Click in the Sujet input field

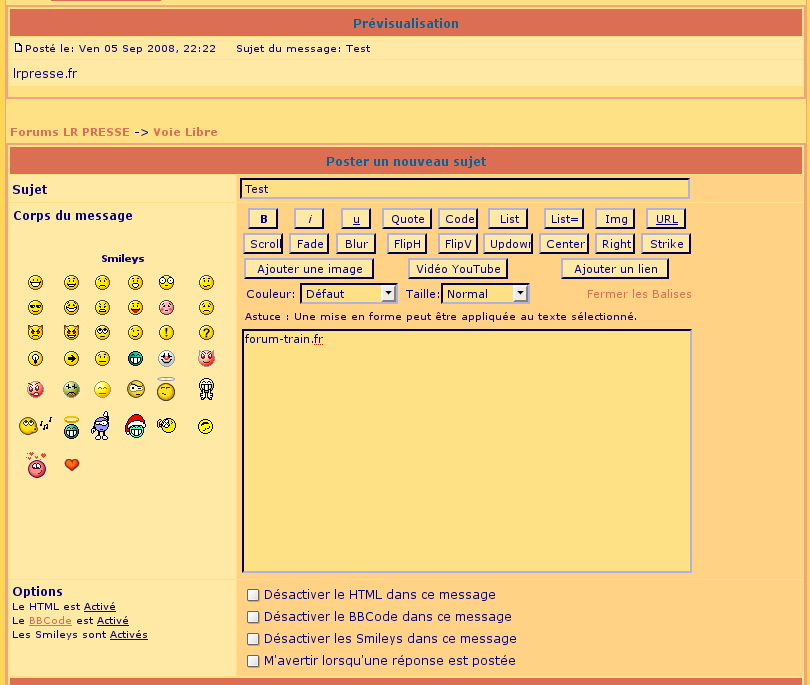(465, 189)
